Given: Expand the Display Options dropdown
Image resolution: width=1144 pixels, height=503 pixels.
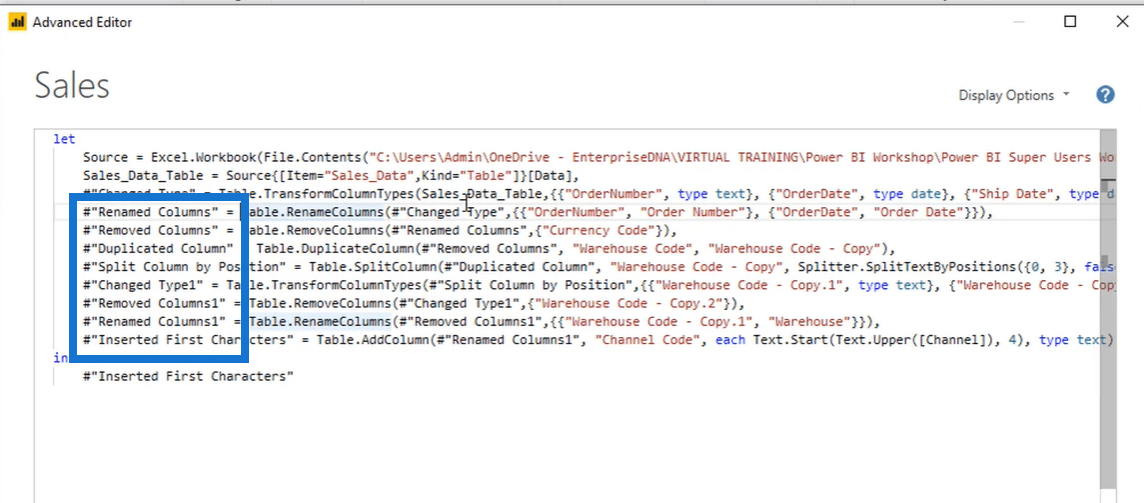Looking at the screenshot, I should 1013,95.
